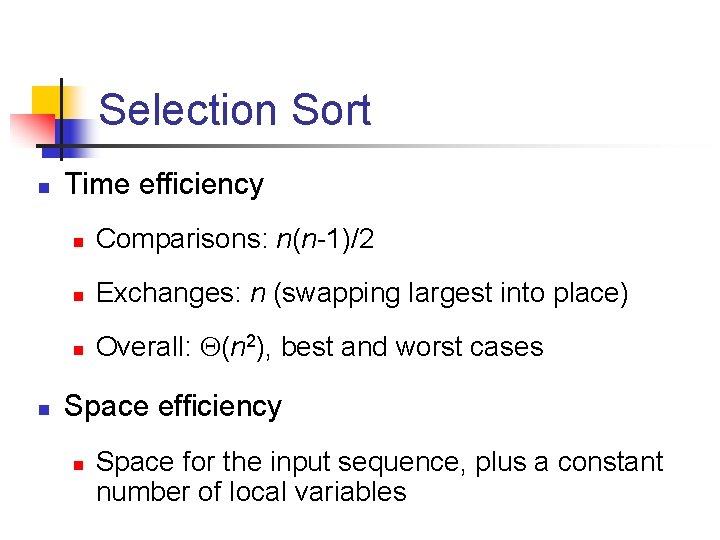The width and height of the screenshot is (720, 540).
Task: Click the text "best and worst cases"
Action: [x=413, y=347]
